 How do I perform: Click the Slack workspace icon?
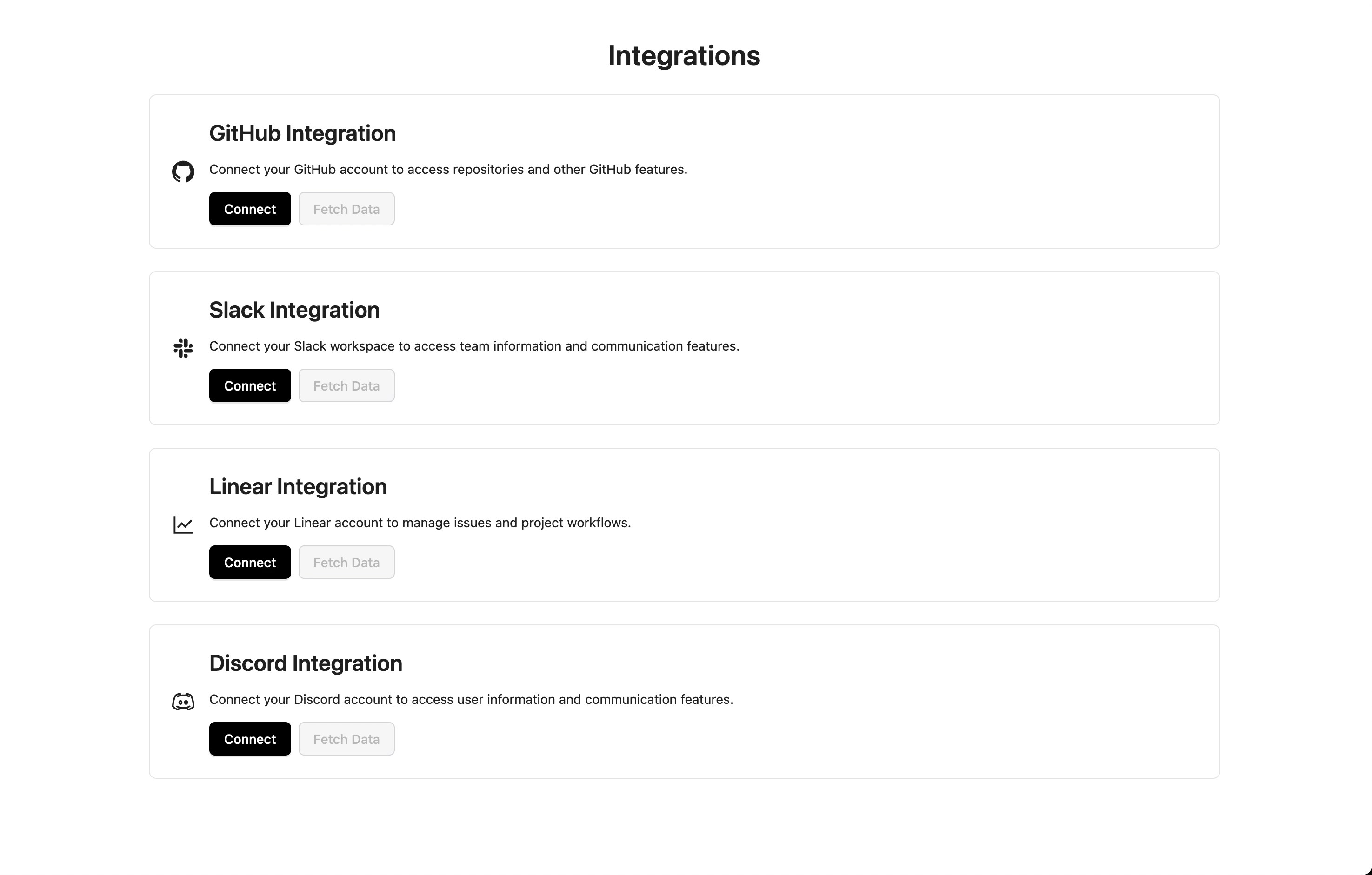coord(183,348)
